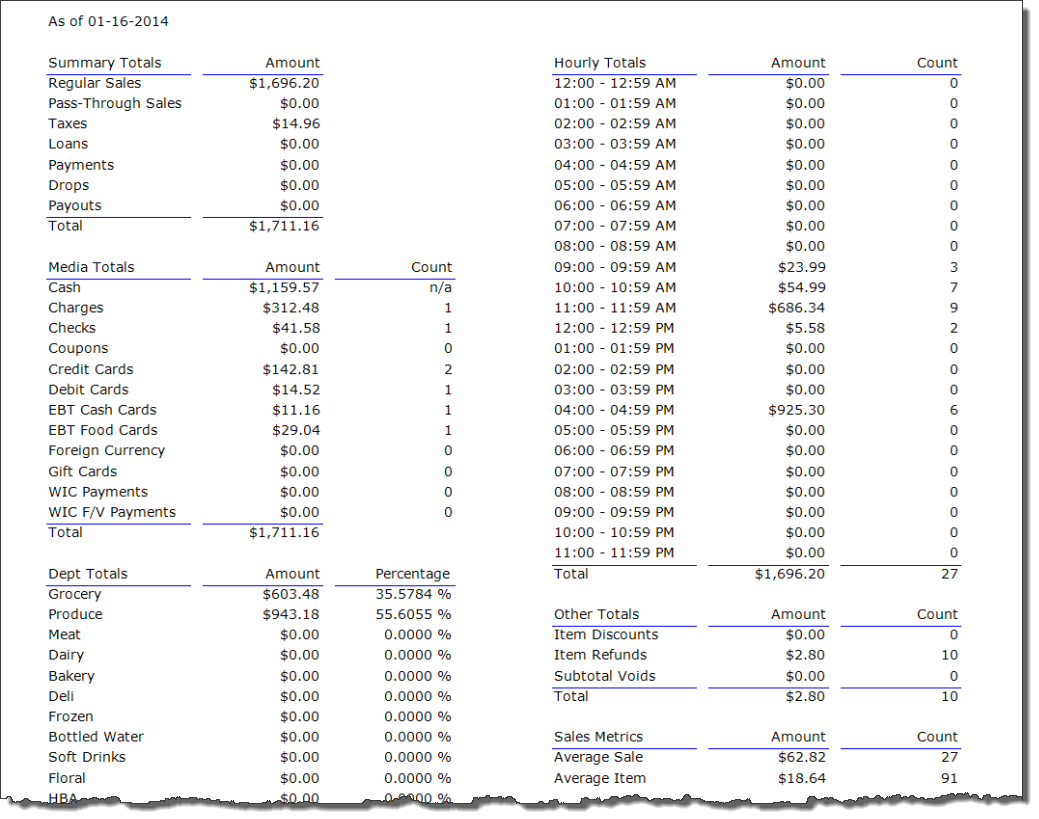Select the Sales Metrics heading
Screen dimensions: 1039x819
598,737
